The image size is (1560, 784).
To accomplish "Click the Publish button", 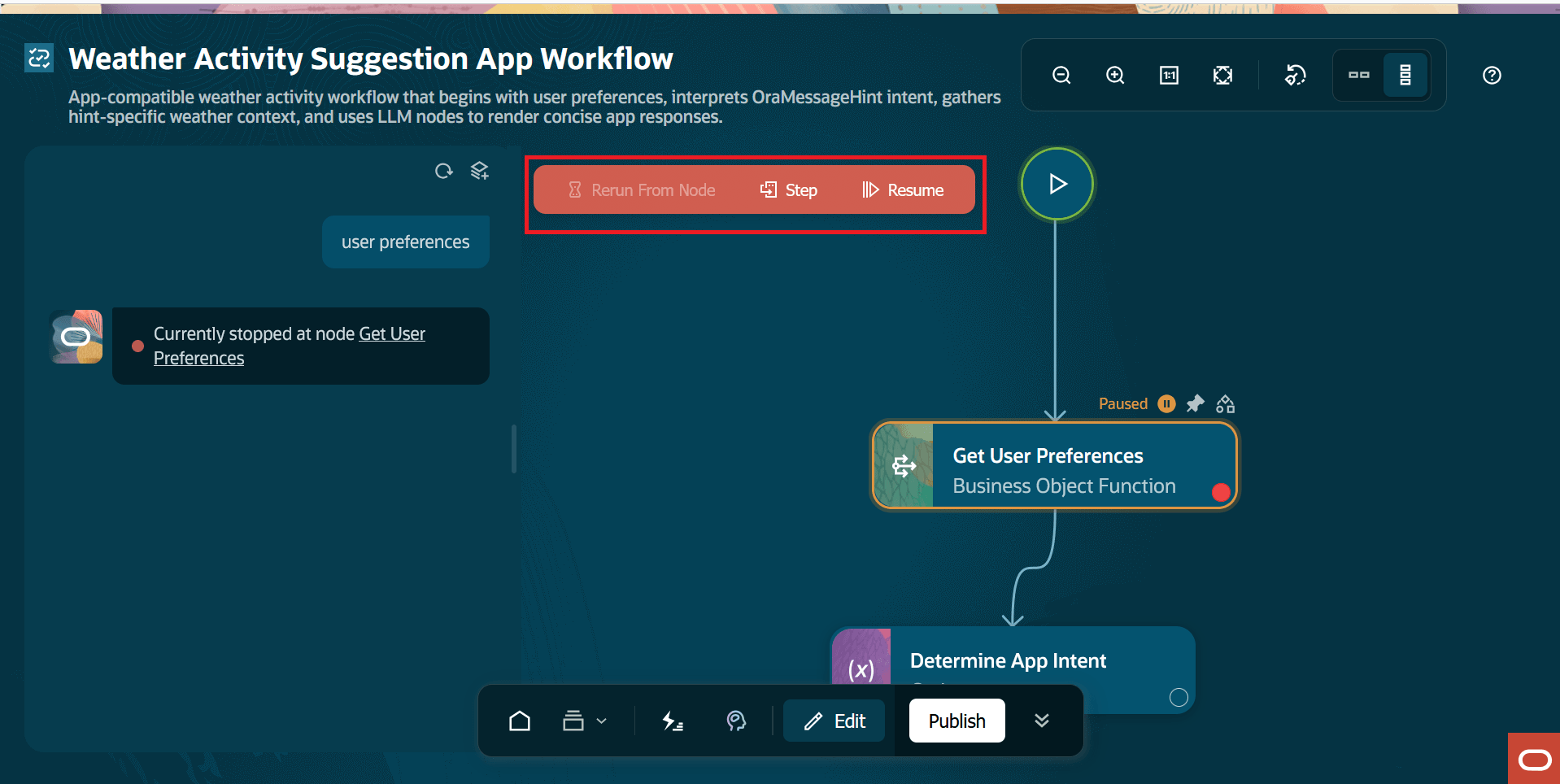I will (x=956, y=721).
